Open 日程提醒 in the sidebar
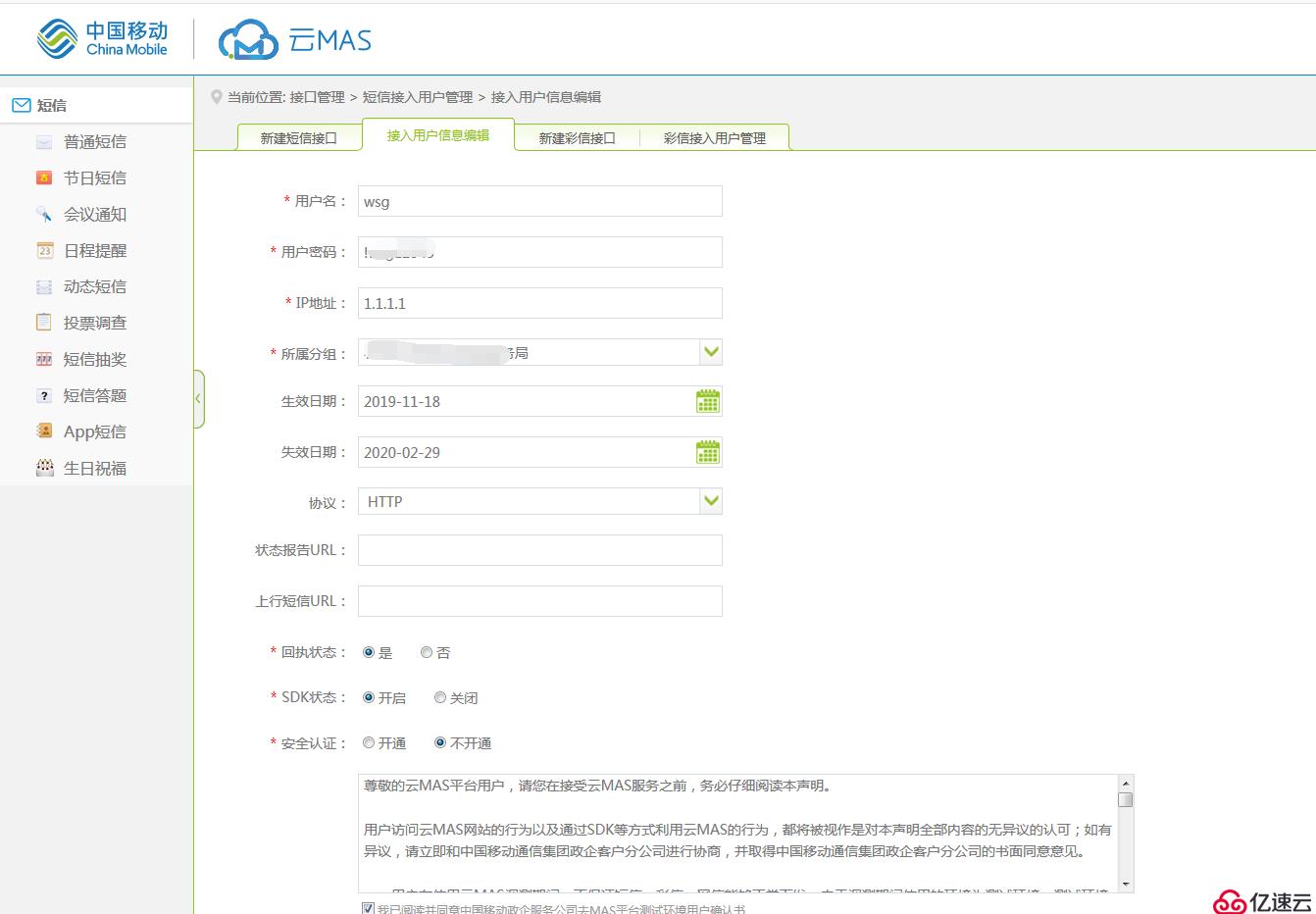This screenshot has height=914, width=1316. click(x=95, y=250)
